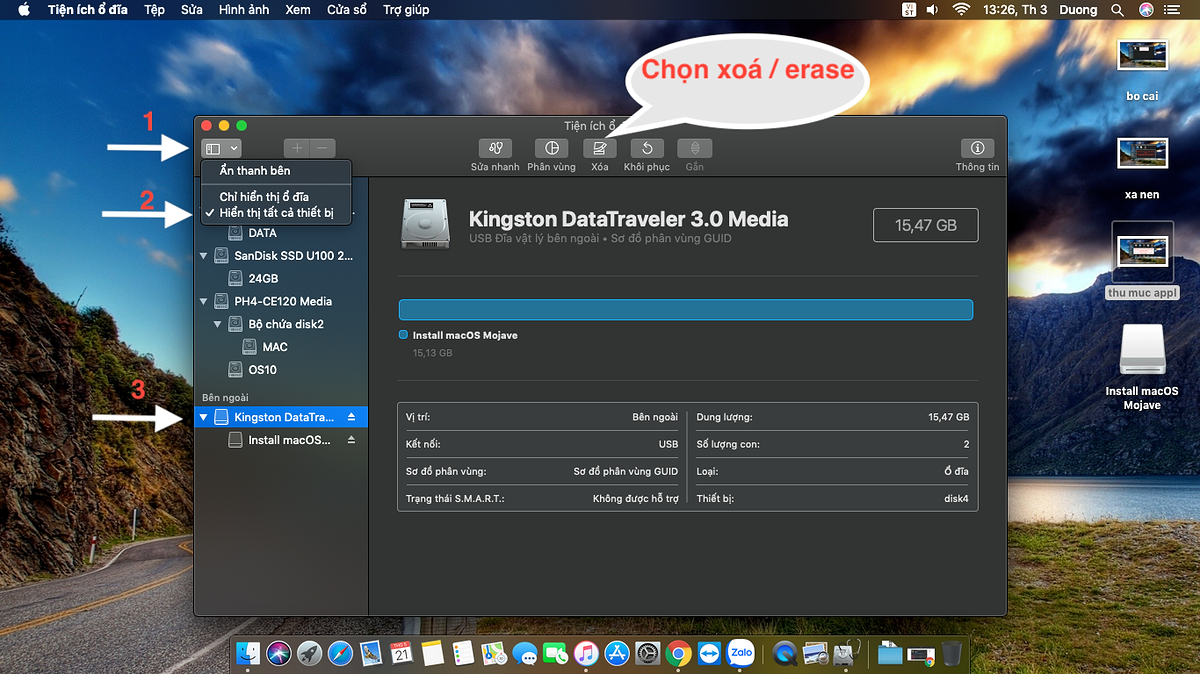This screenshot has width=1200, height=674.
Task: Open the sidebar view options dropdown
Action: [x=221, y=148]
